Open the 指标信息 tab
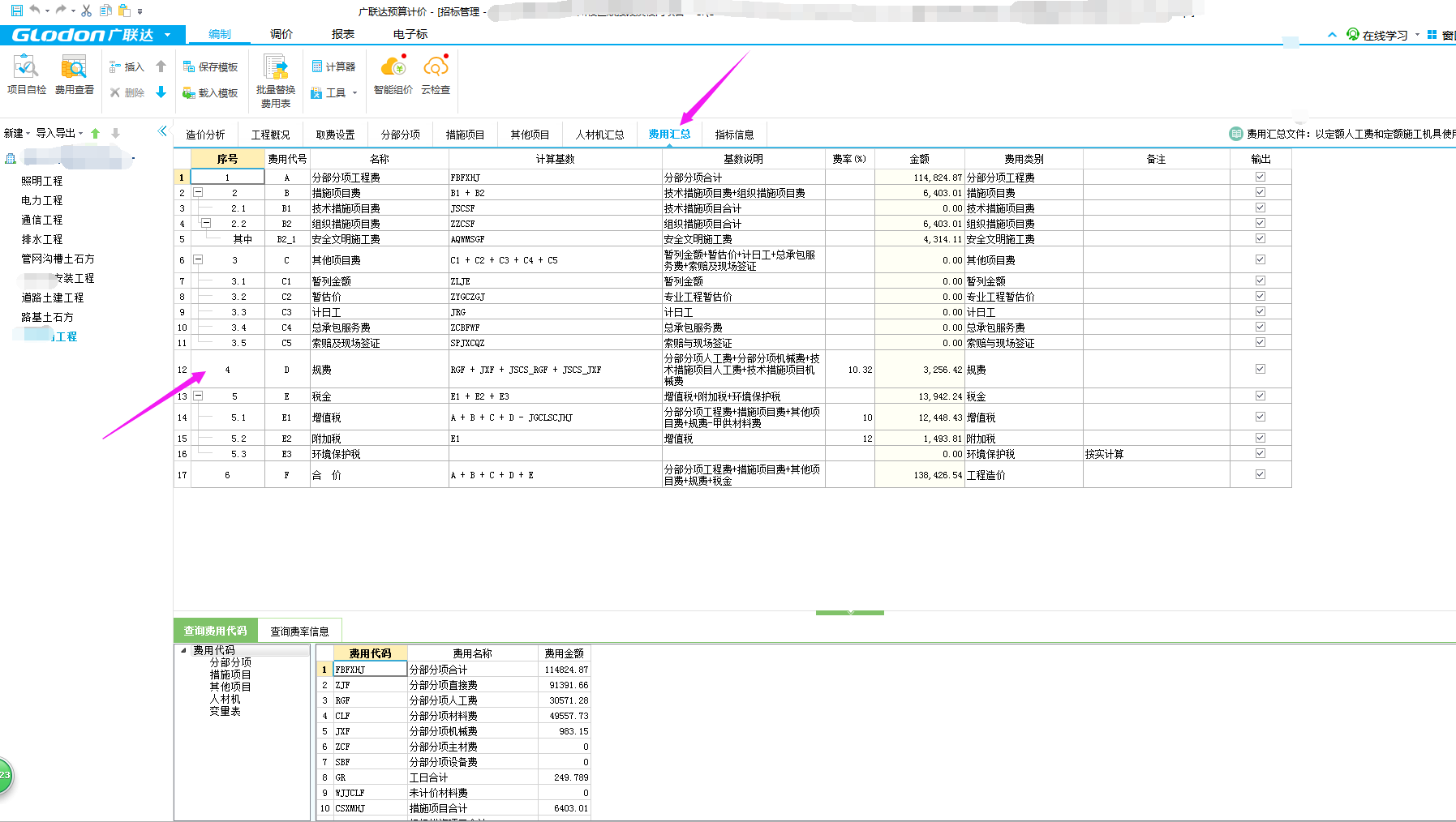Viewport: 1456px width, 822px height. (x=734, y=135)
